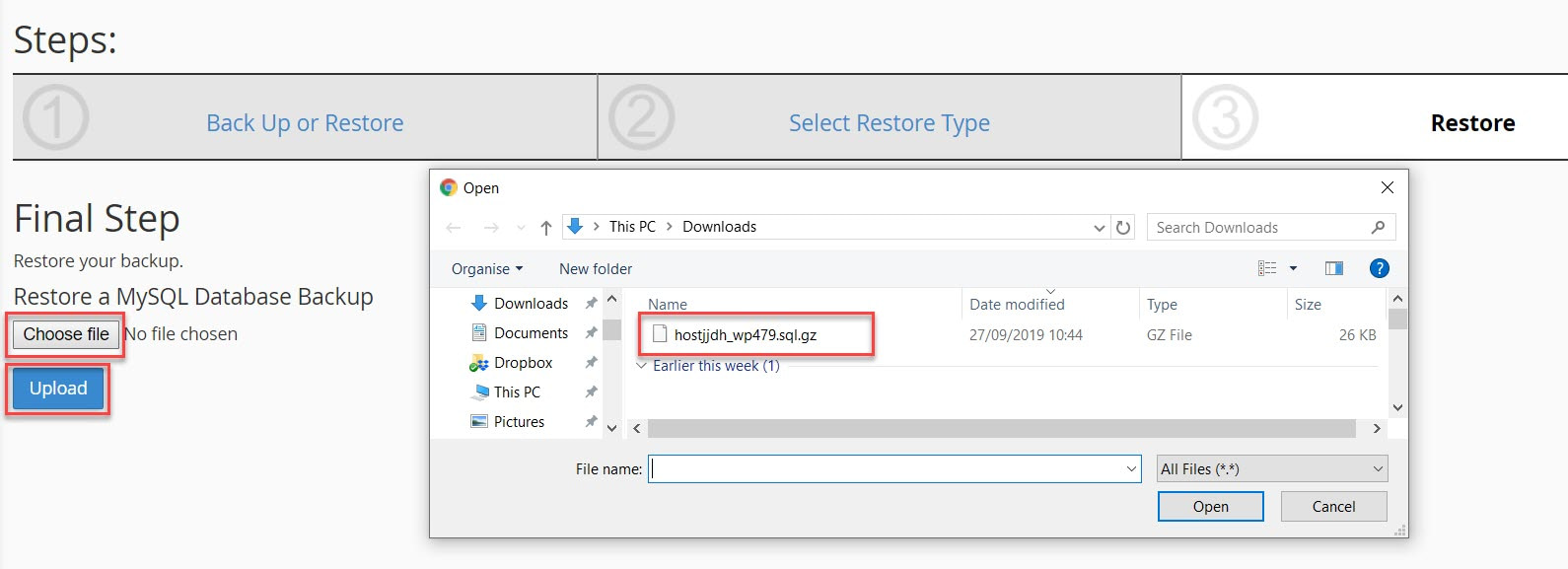Viewport: 1568px width, 569px height.
Task: Click the search magnifier icon
Action: (1378, 228)
